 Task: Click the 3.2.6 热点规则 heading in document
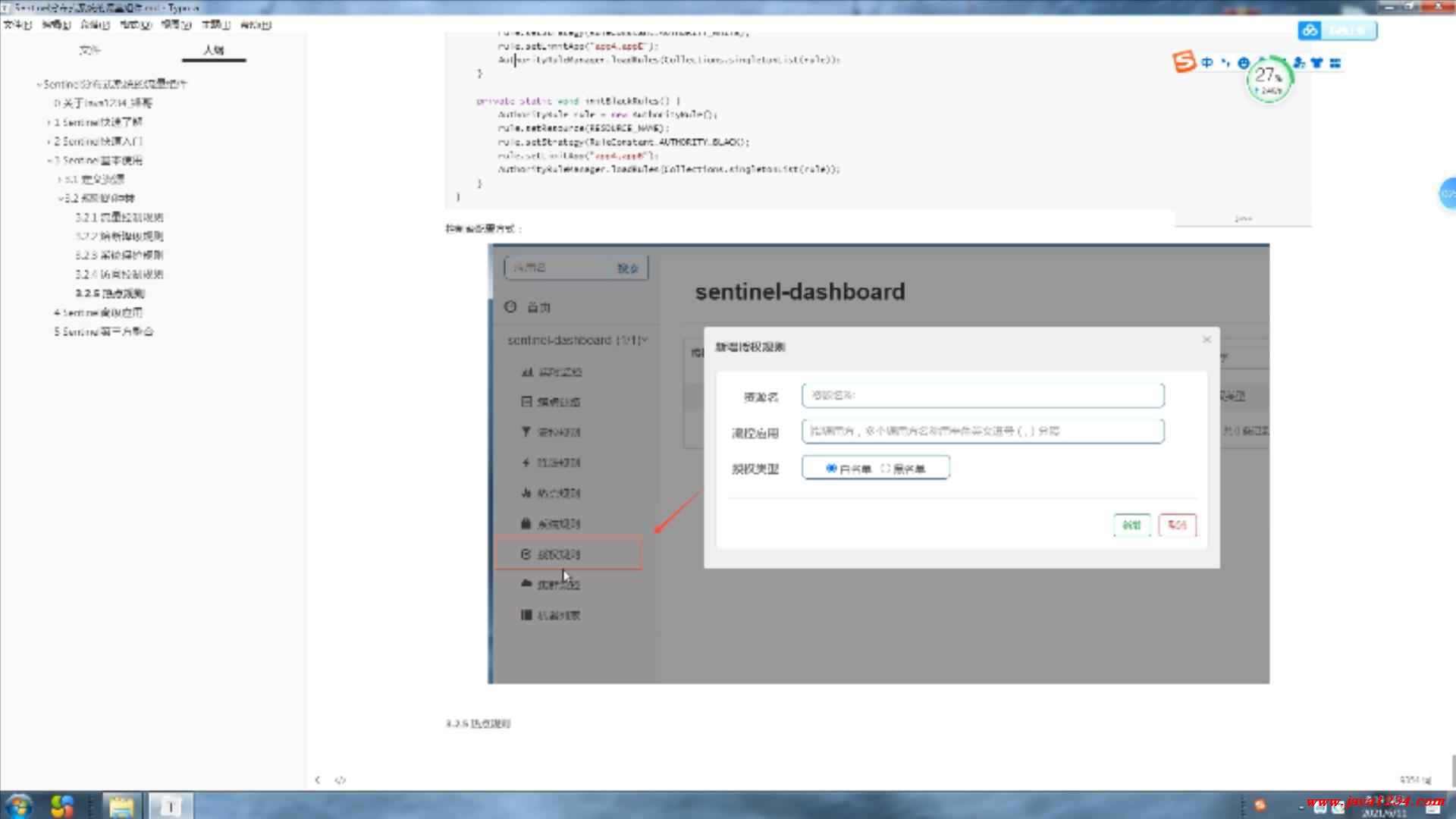pos(478,723)
